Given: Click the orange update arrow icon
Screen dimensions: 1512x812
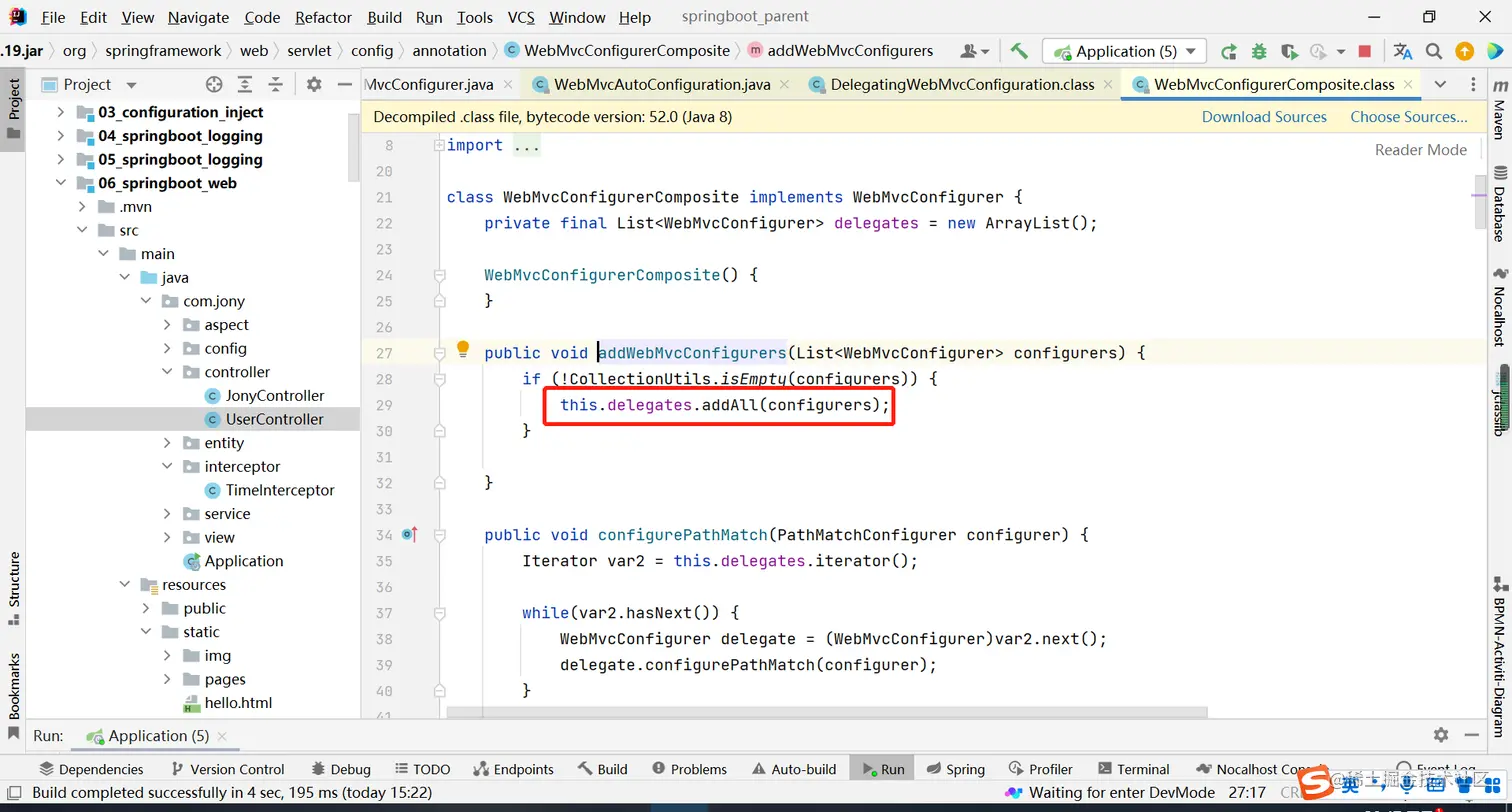Looking at the screenshot, I should [1464, 51].
